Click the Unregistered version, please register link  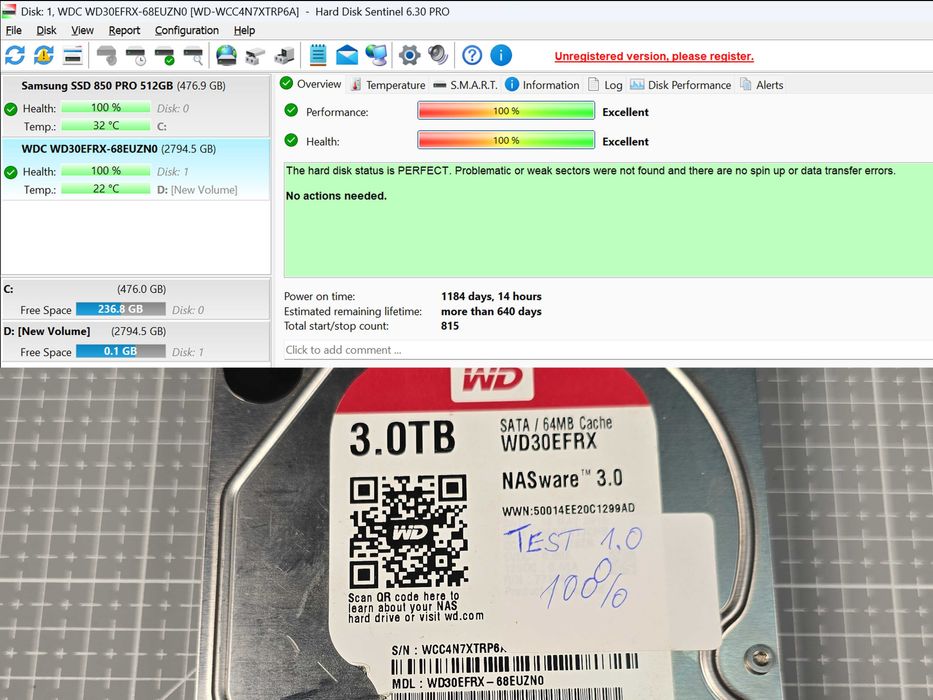[x=654, y=56]
